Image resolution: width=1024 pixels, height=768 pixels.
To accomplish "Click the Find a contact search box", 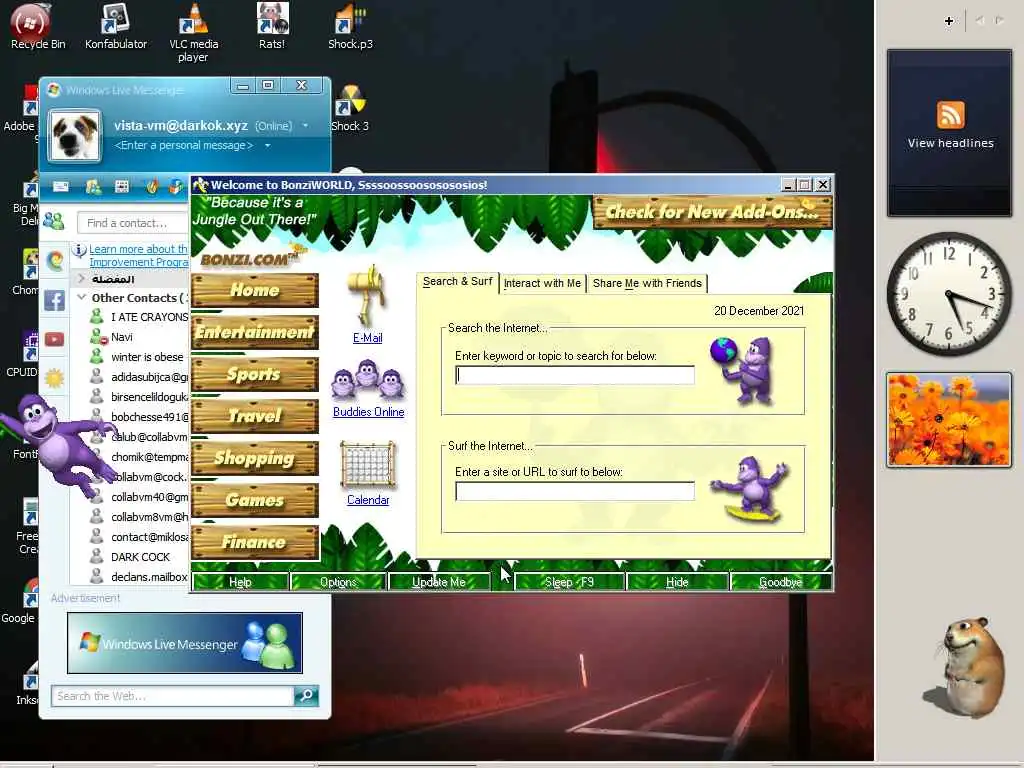I will (x=133, y=223).
